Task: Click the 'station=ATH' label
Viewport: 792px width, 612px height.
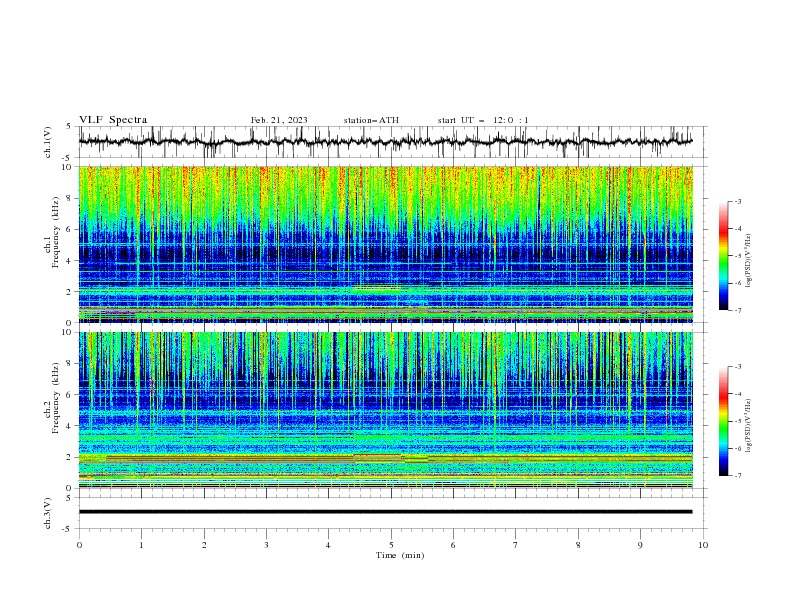Action: [x=371, y=120]
